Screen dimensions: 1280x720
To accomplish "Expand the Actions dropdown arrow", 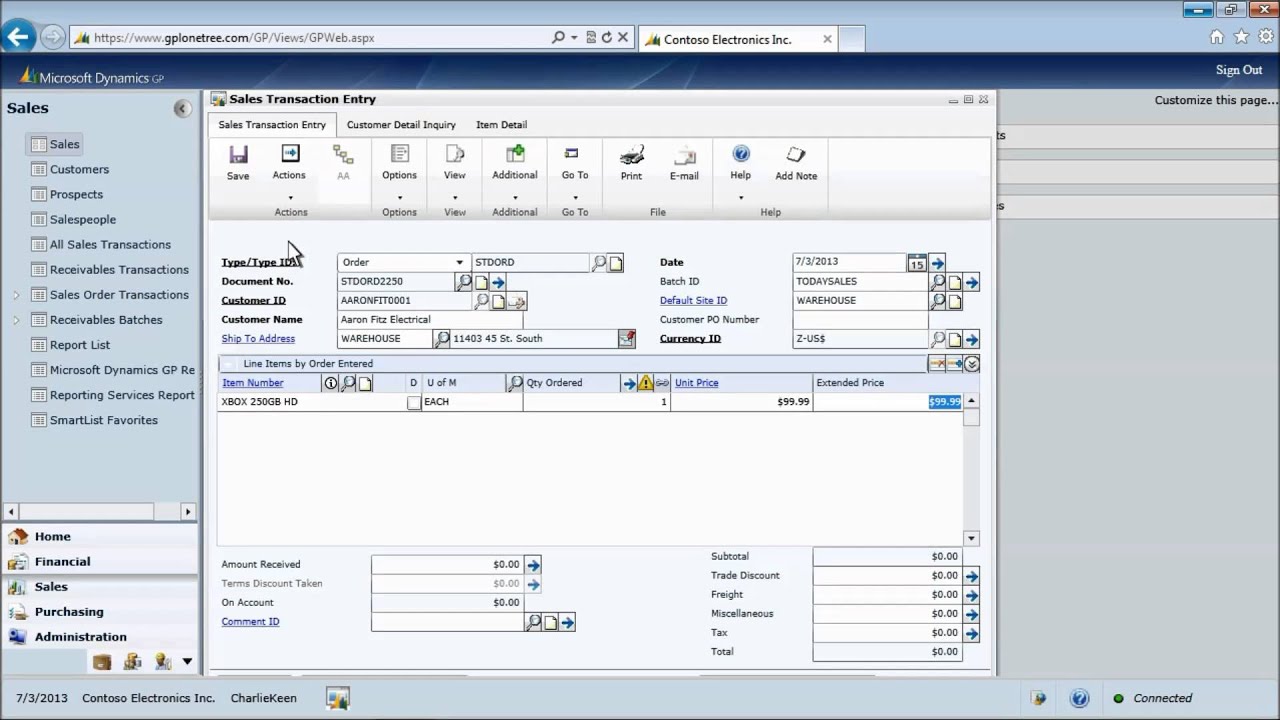I will point(290,198).
